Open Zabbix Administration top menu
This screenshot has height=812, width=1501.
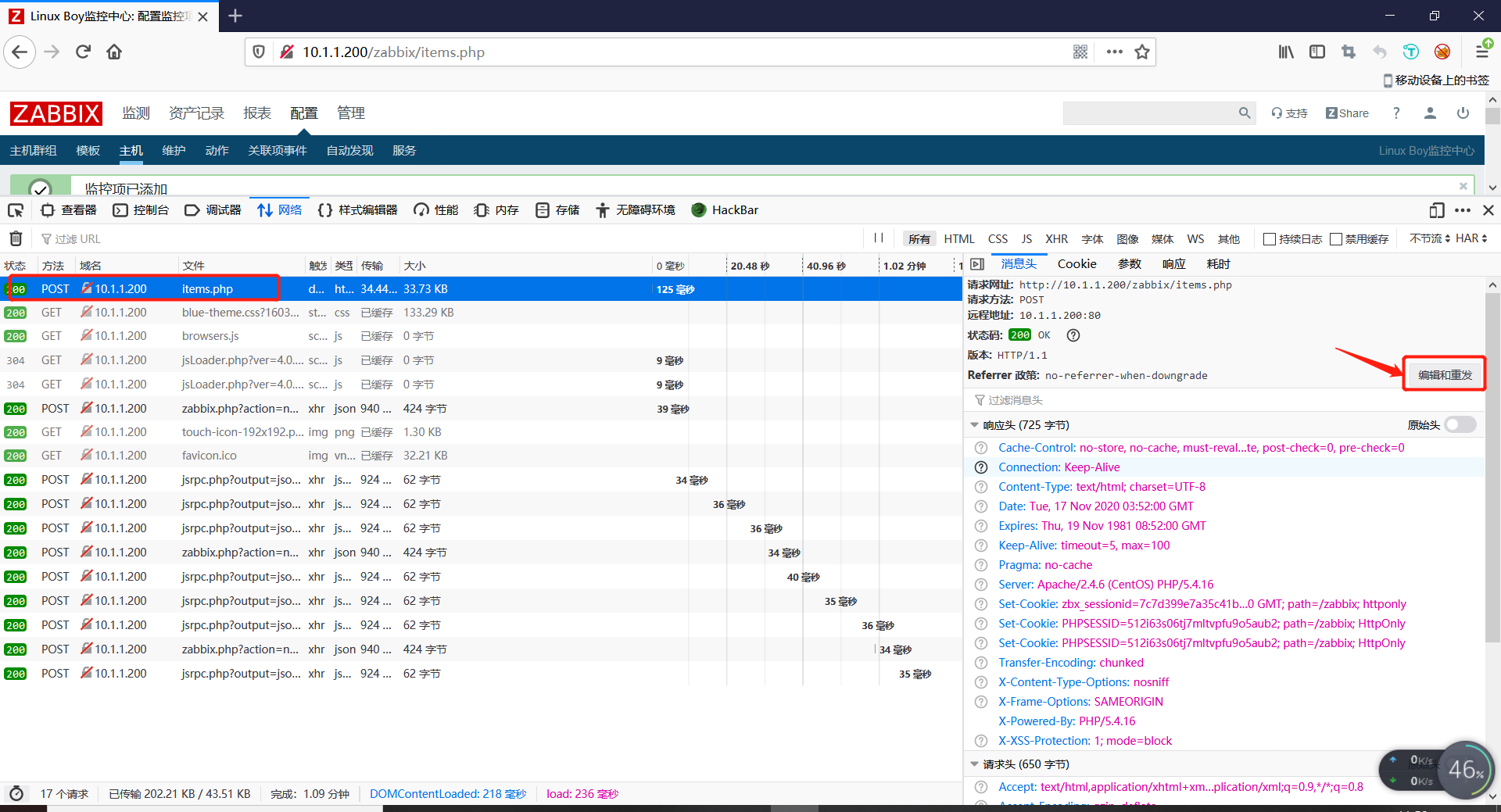351,113
